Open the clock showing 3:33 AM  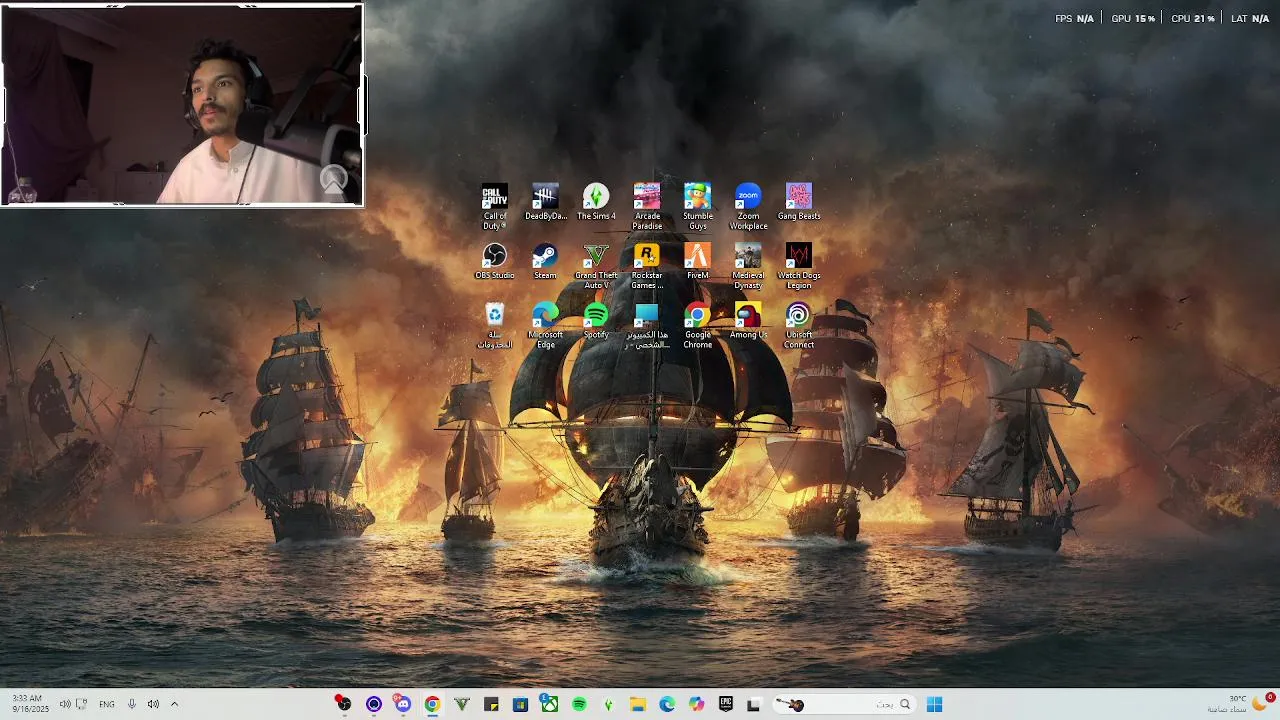coord(31,704)
